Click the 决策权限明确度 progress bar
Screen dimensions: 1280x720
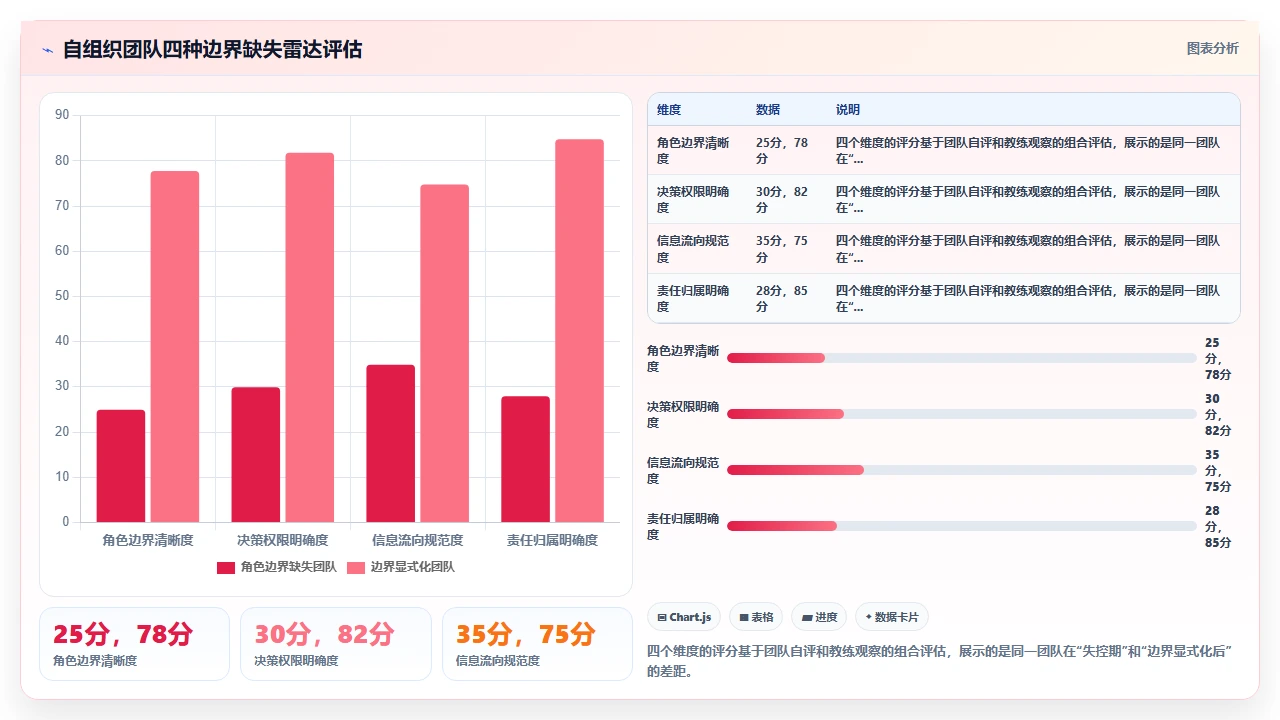tap(962, 414)
